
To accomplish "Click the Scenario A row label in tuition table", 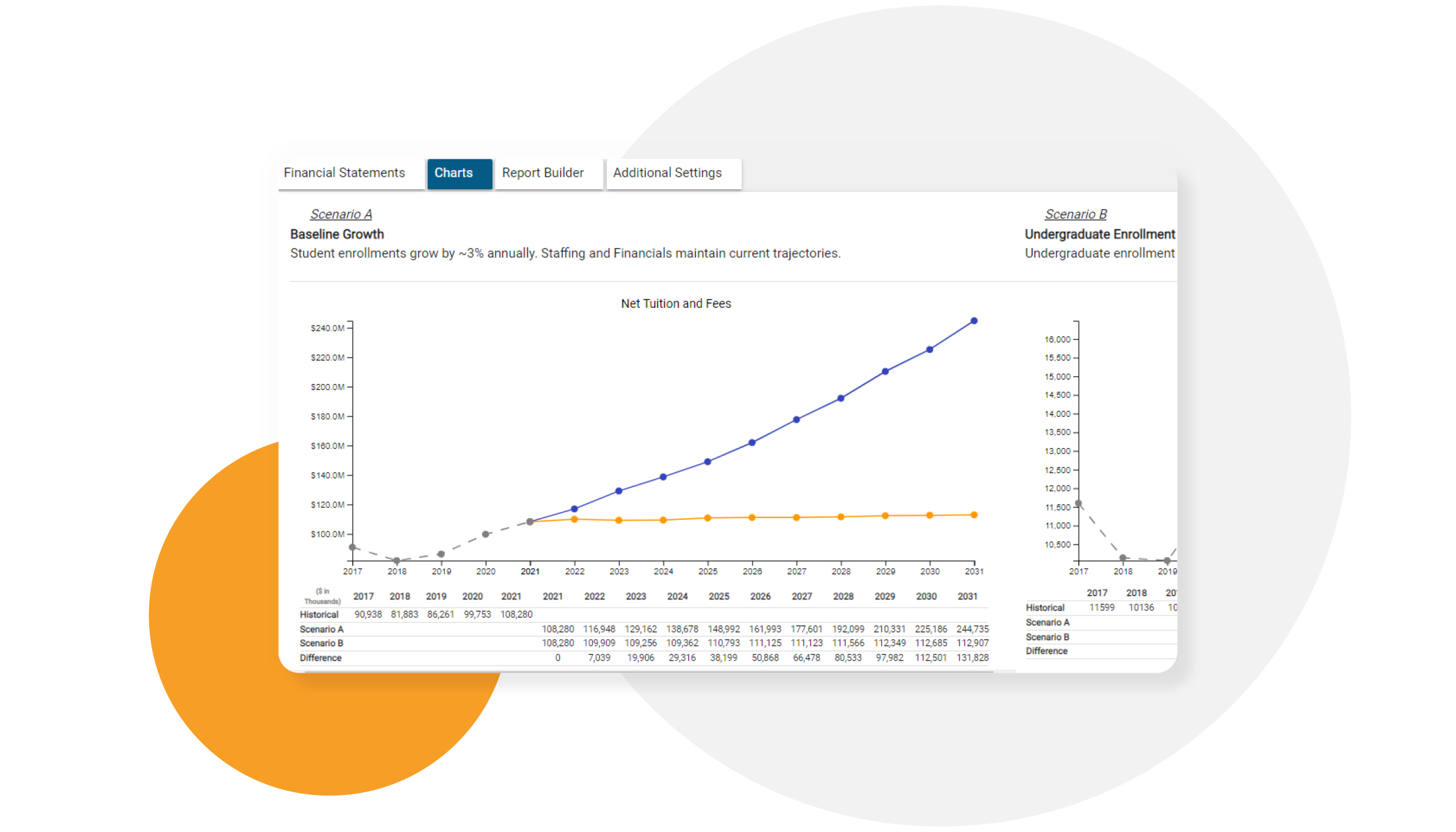I will (322, 629).
